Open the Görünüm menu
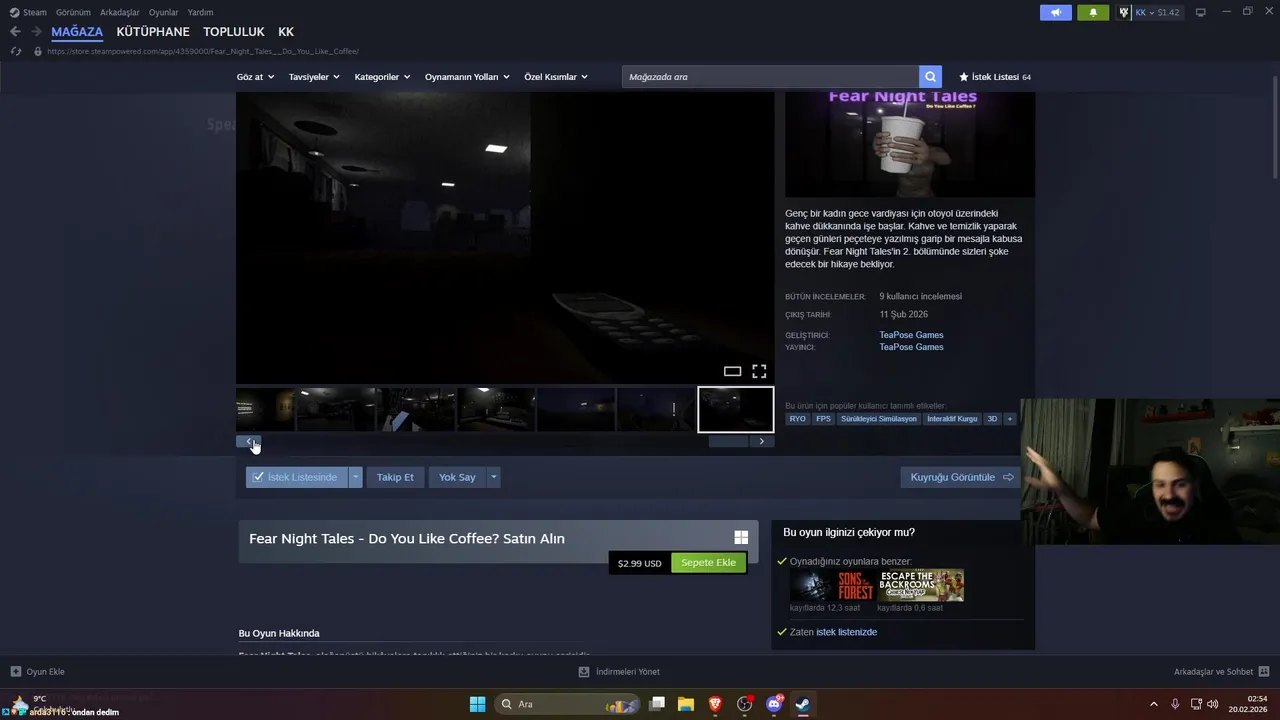 click(73, 12)
